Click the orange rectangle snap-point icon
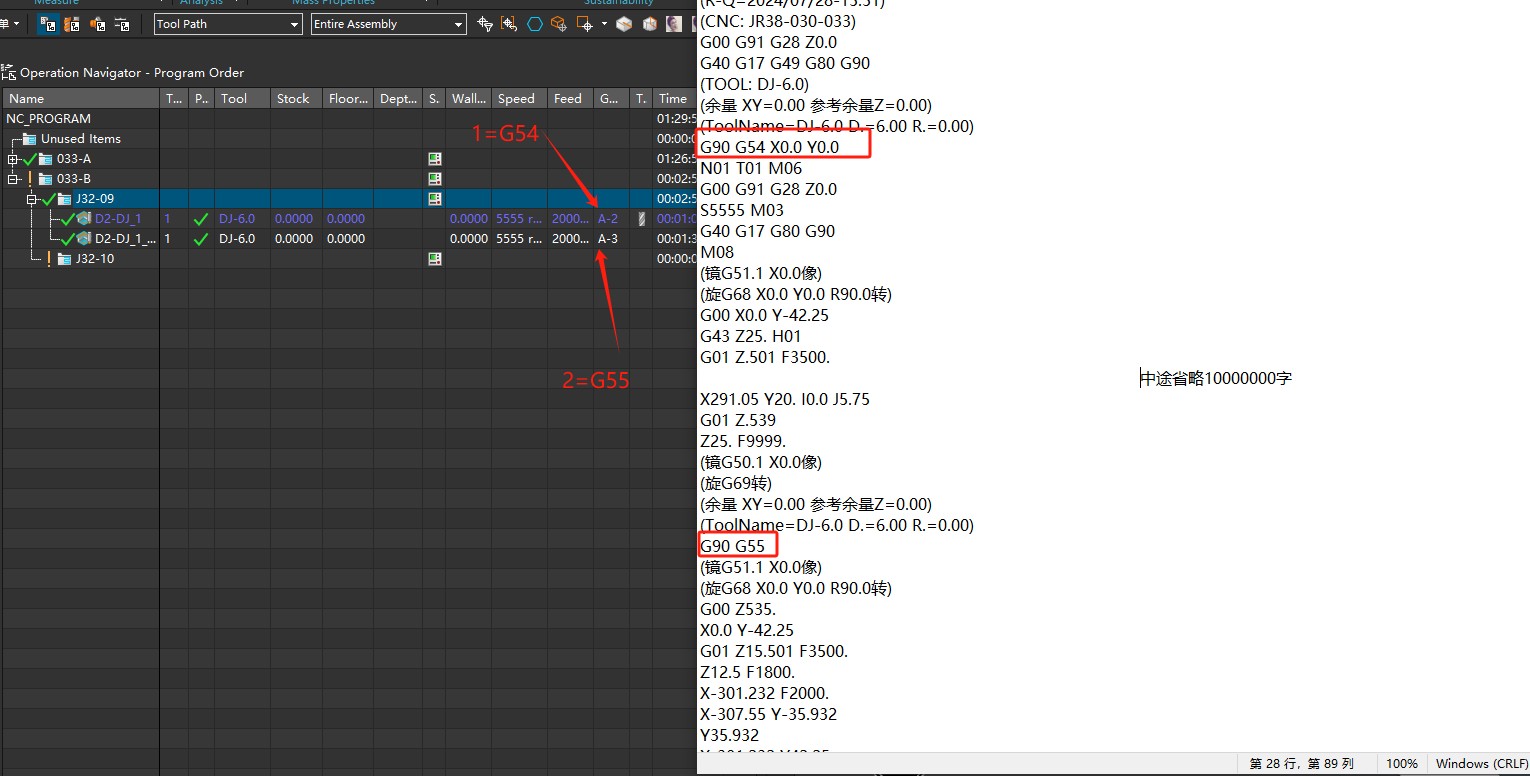 click(585, 24)
